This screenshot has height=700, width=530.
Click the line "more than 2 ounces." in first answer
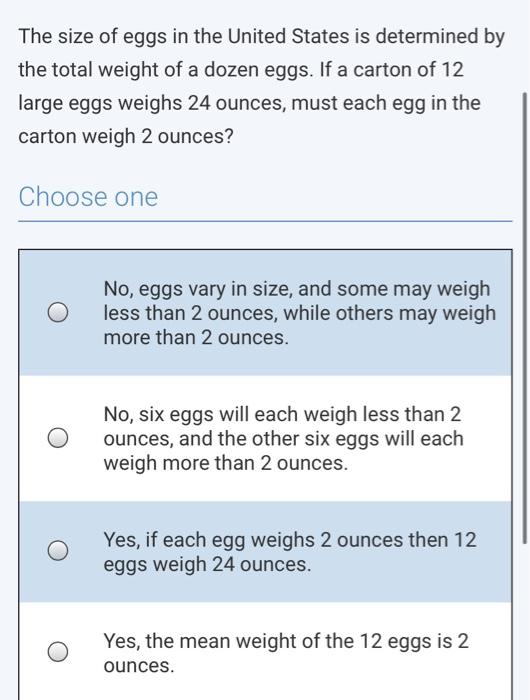click(196, 338)
